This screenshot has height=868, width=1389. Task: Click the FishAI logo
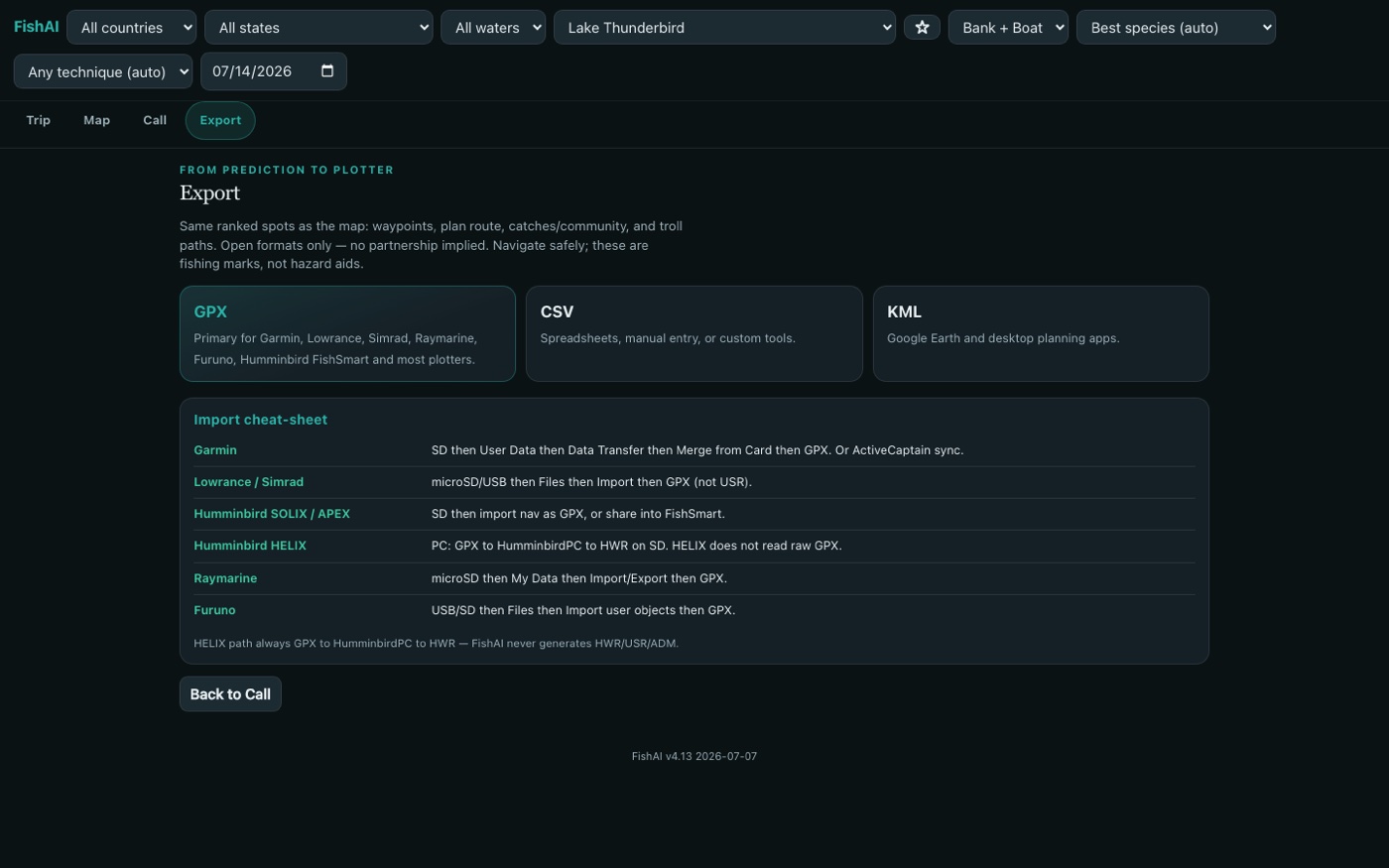tap(36, 27)
